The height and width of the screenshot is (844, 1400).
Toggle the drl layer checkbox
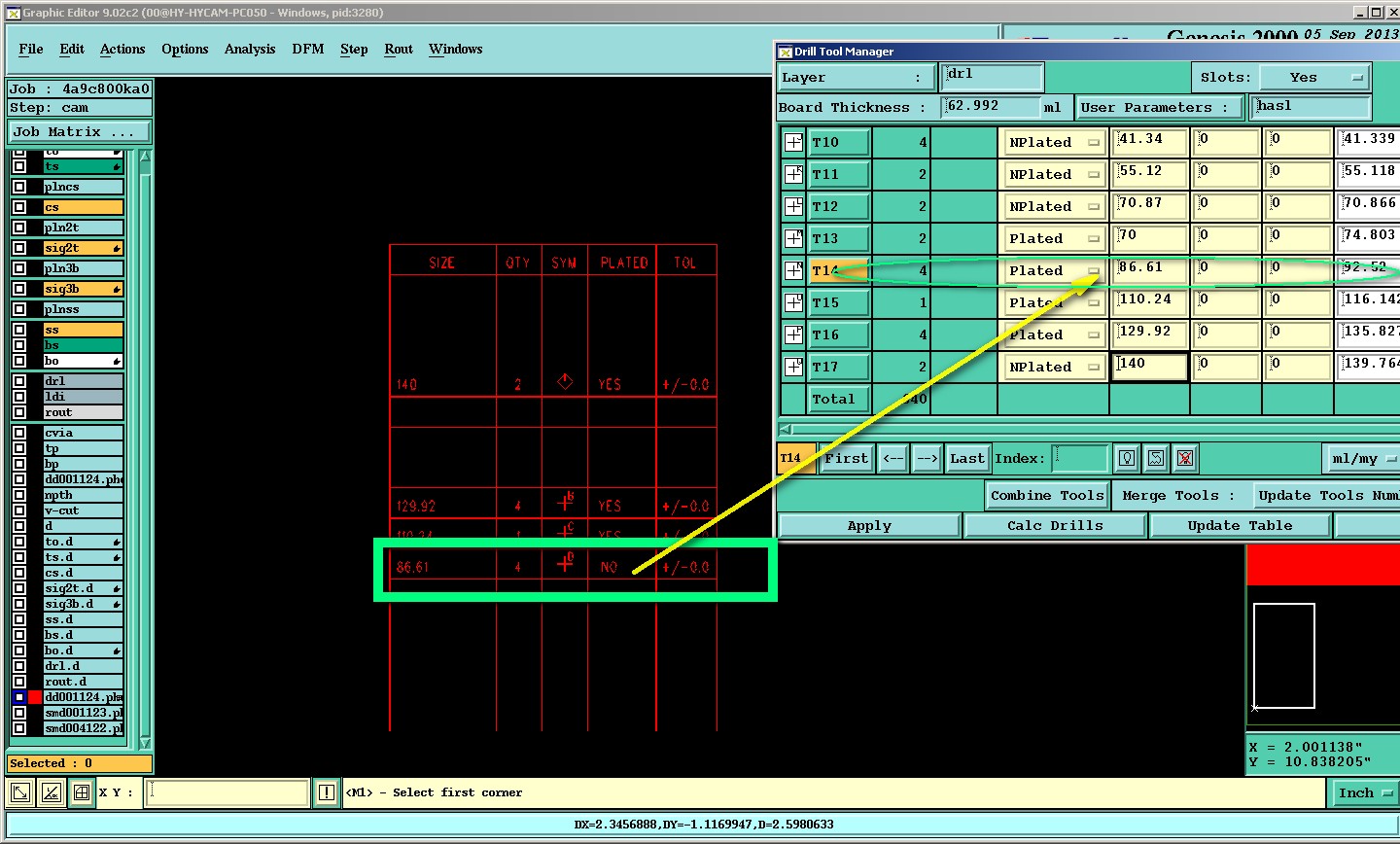(19, 381)
